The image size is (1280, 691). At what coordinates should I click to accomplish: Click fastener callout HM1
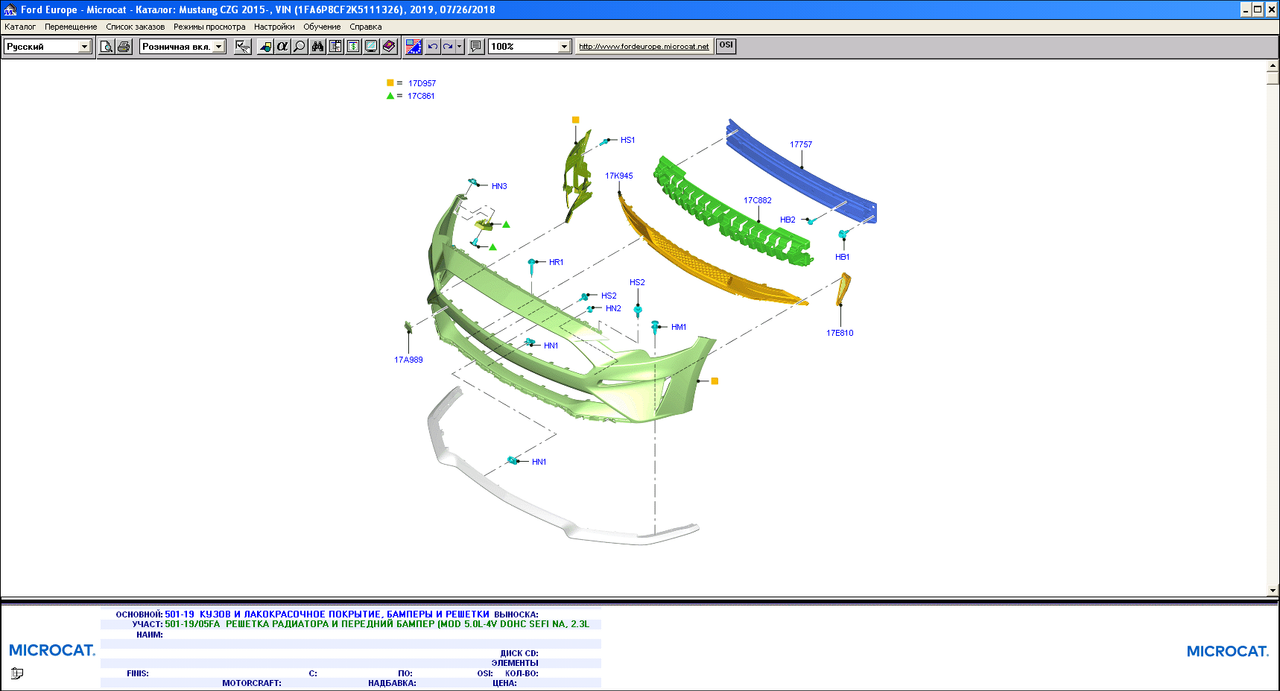coord(679,327)
